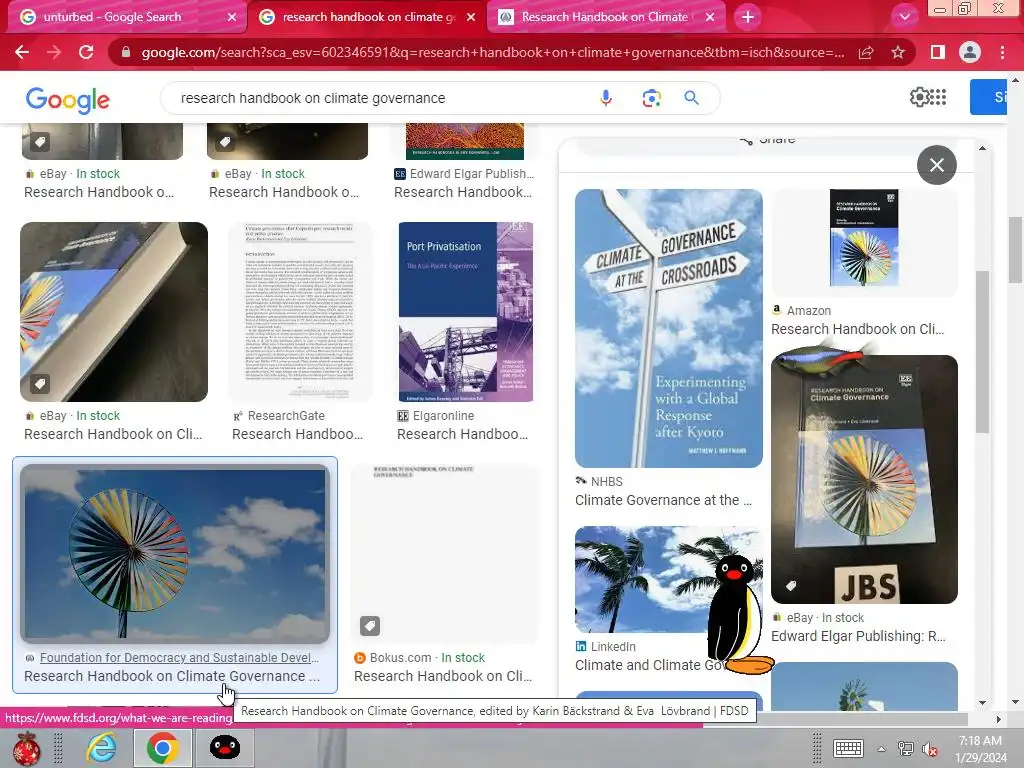Screen dimensions: 1024x768
Task: Expand the tab search dropdown
Action: pos(904,17)
